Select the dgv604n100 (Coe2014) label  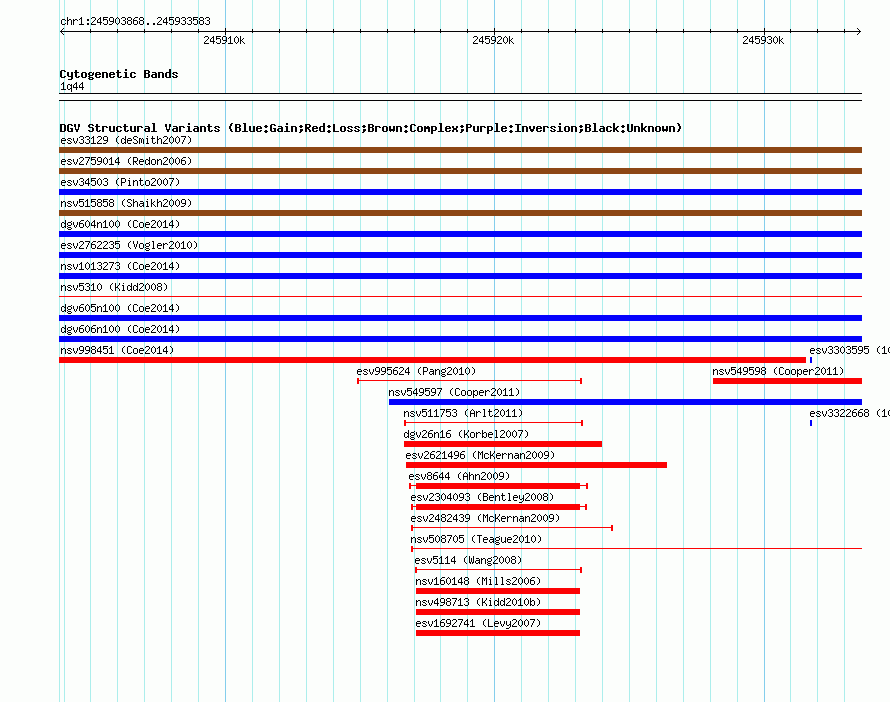[x=120, y=224]
